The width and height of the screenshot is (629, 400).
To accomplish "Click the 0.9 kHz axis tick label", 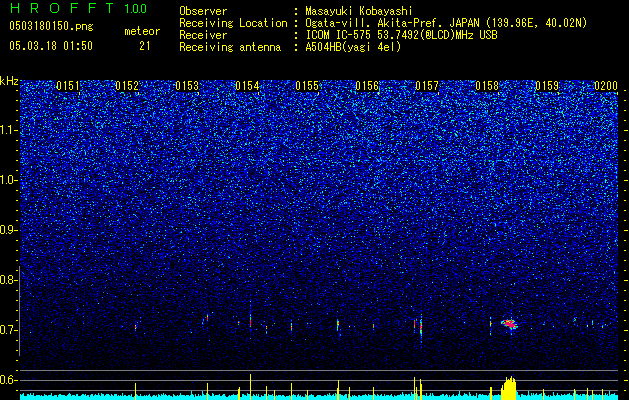I will [8, 230].
